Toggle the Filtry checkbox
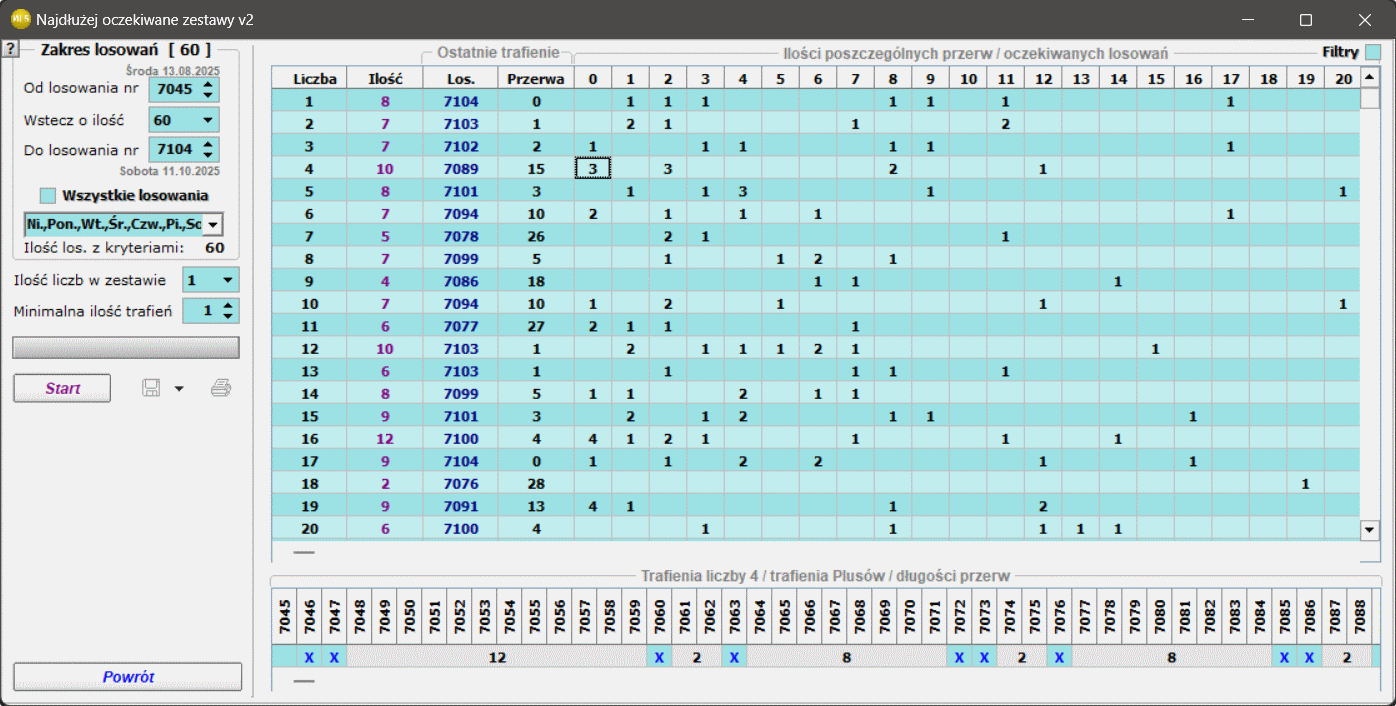1396x706 pixels. [x=1373, y=52]
